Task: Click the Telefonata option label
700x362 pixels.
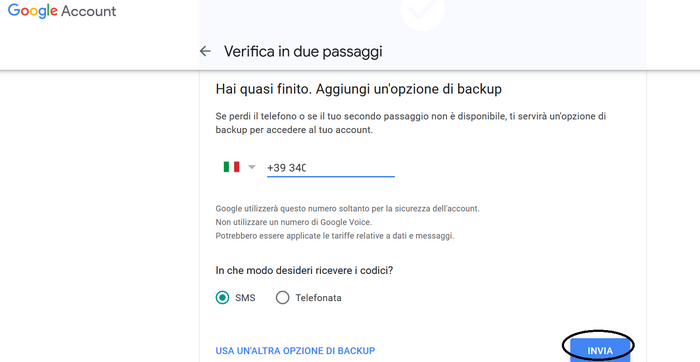Action: tap(318, 298)
